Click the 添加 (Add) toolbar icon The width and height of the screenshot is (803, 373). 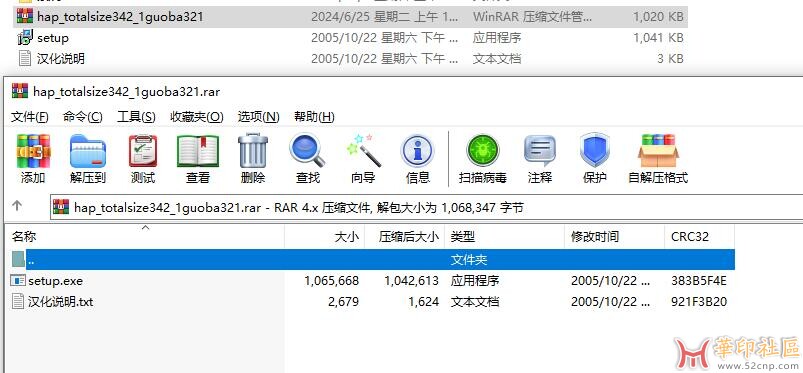click(33, 152)
